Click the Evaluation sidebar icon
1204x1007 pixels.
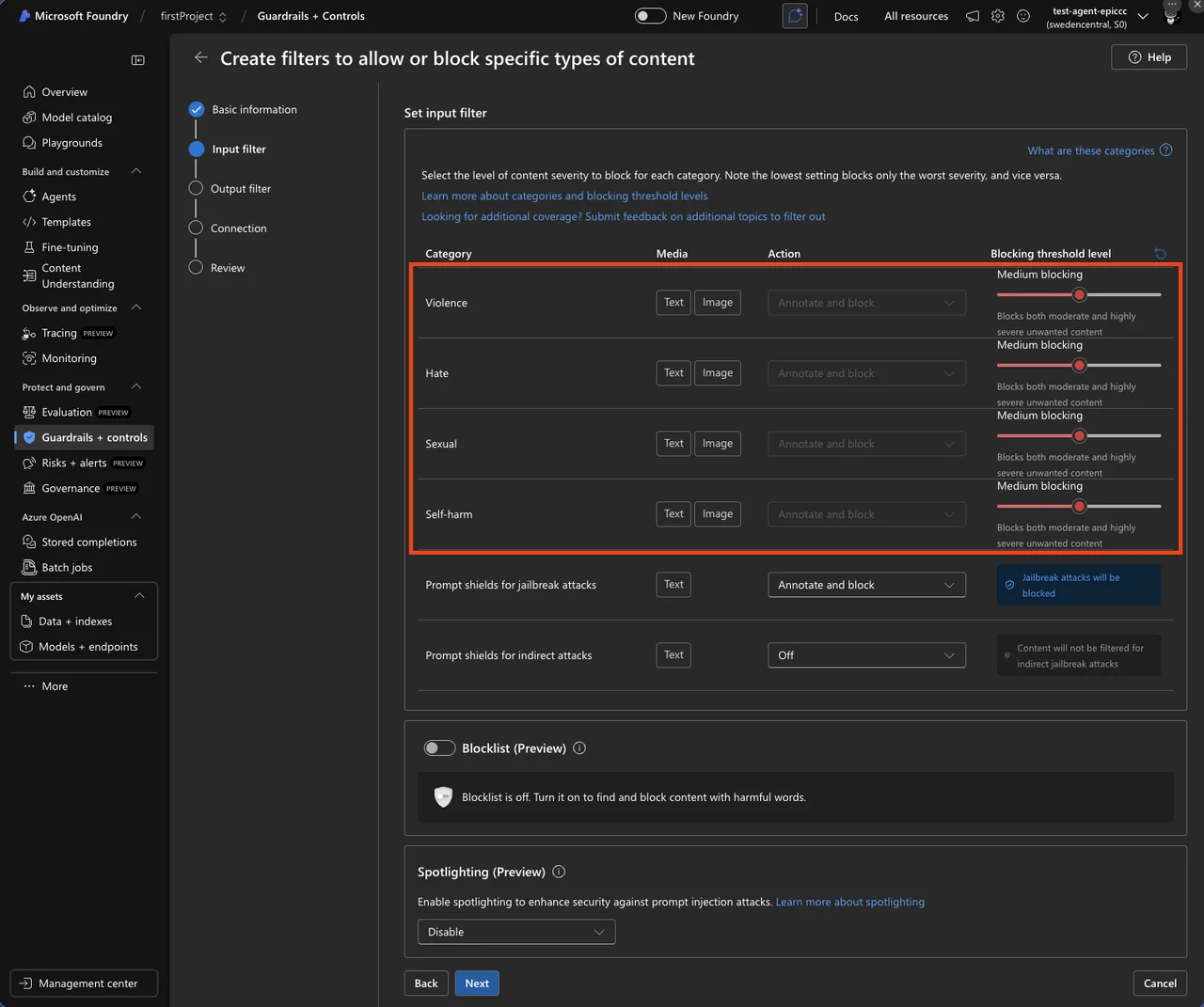pyautogui.click(x=29, y=412)
